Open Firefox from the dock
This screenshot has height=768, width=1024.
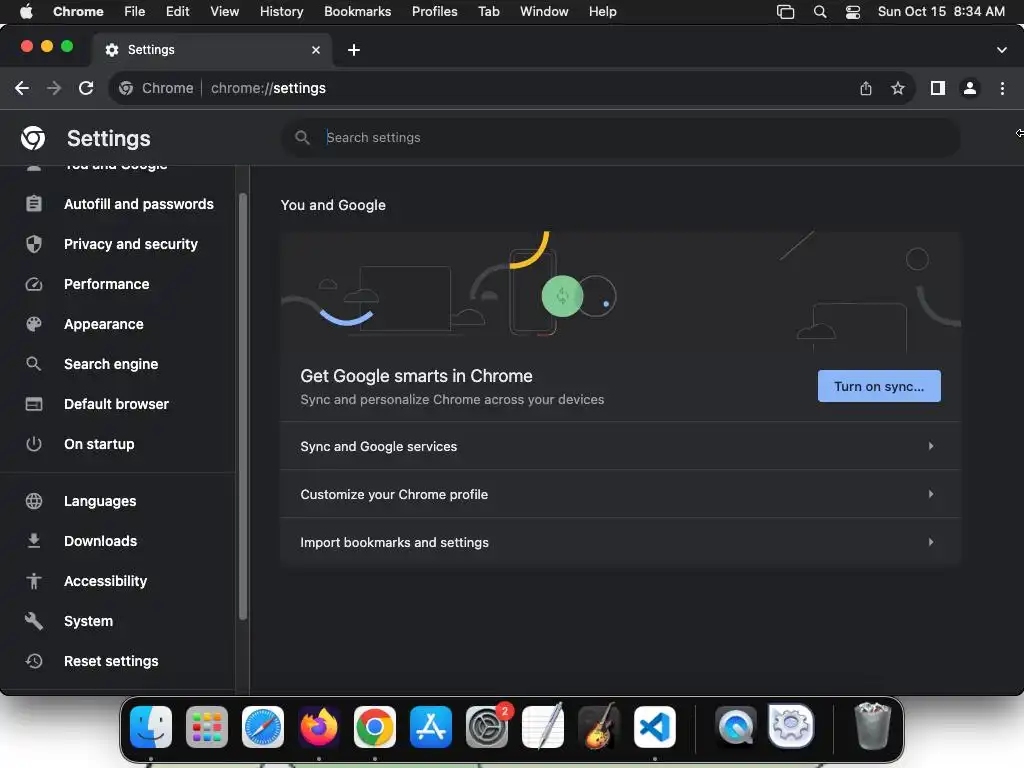point(319,727)
